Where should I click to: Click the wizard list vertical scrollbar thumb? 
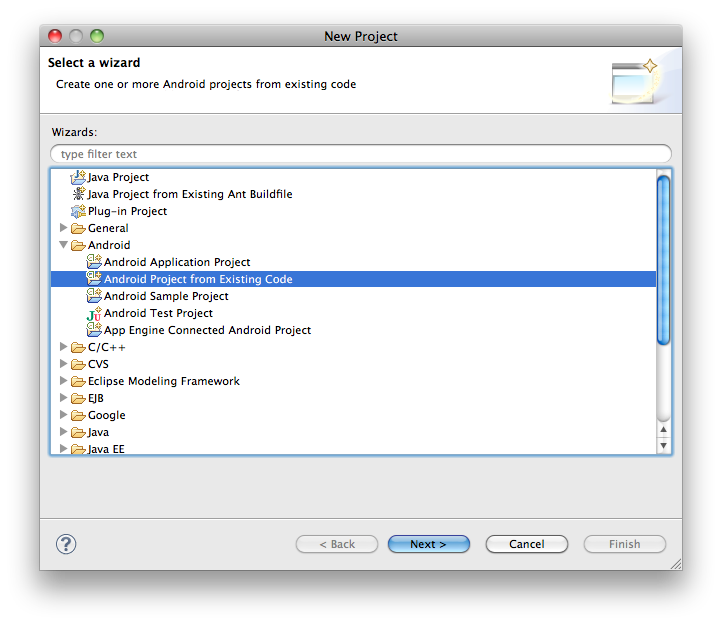coord(664,260)
